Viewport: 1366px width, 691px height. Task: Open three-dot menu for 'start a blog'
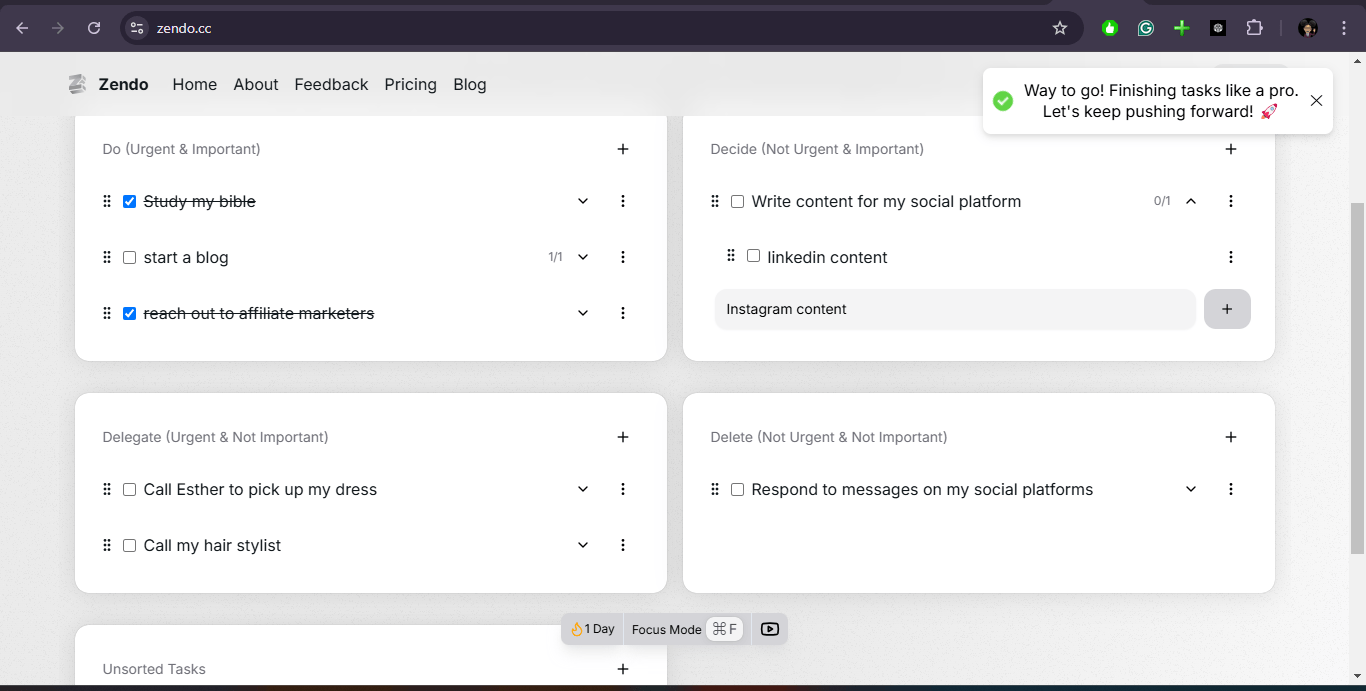click(x=623, y=257)
